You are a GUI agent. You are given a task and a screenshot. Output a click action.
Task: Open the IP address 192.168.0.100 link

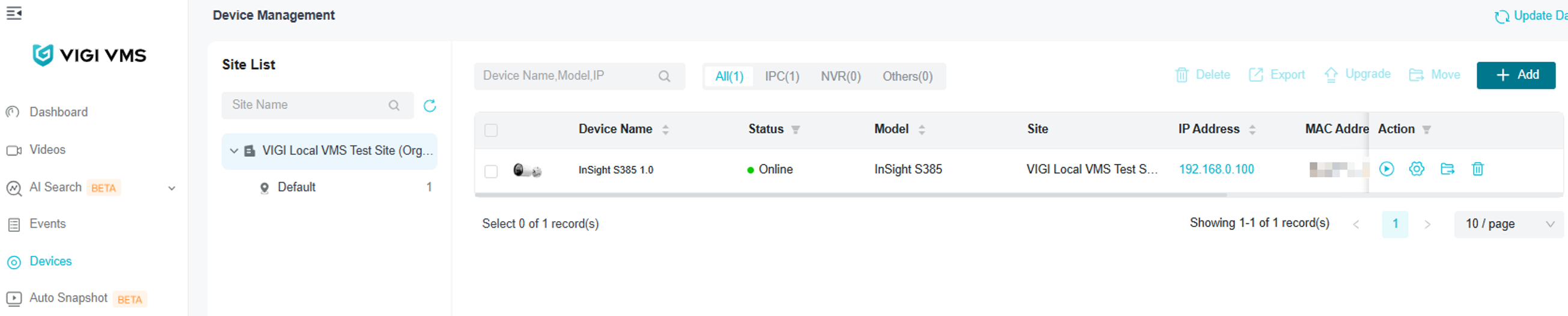tap(1216, 169)
